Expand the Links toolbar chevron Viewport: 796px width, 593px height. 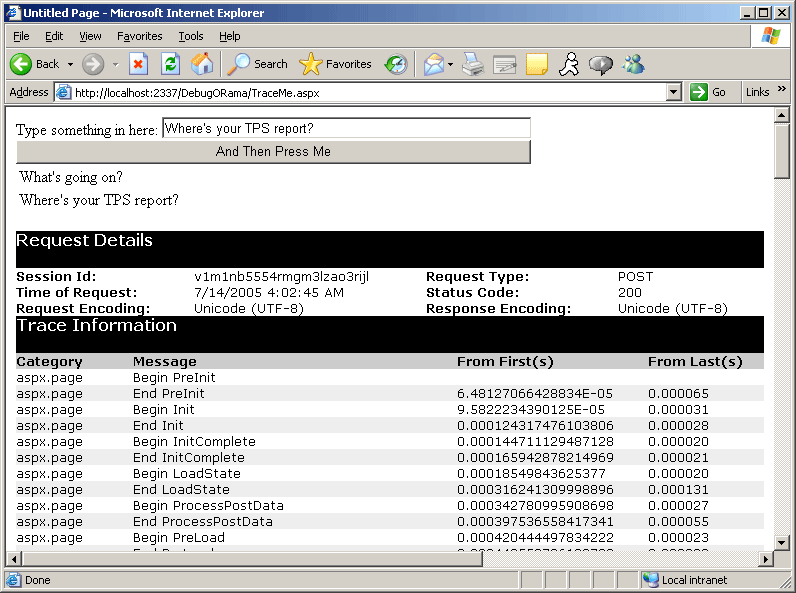point(781,90)
